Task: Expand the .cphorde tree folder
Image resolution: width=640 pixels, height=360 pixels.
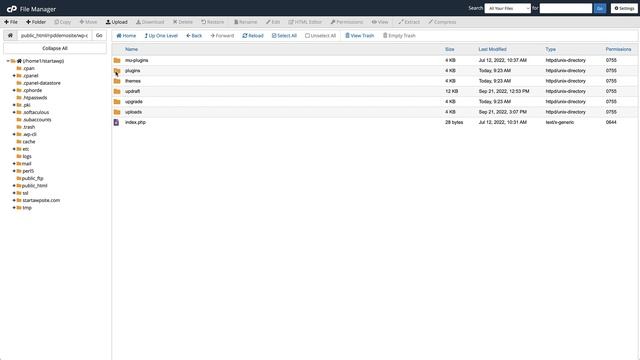Action: point(14,91)
